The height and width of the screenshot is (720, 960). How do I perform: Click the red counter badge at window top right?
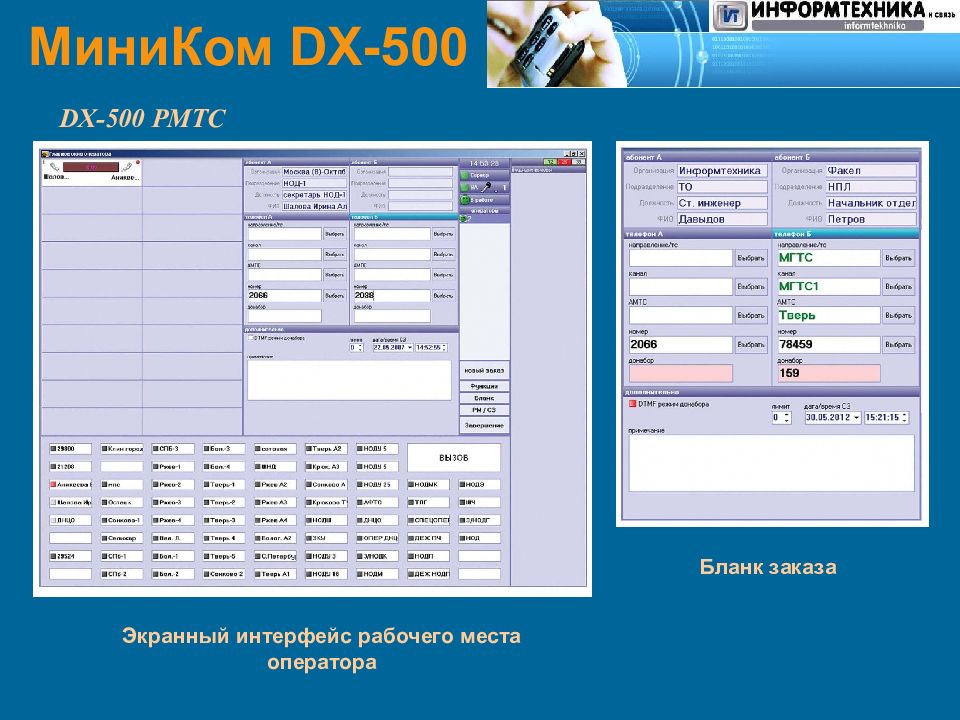[564, 162]
